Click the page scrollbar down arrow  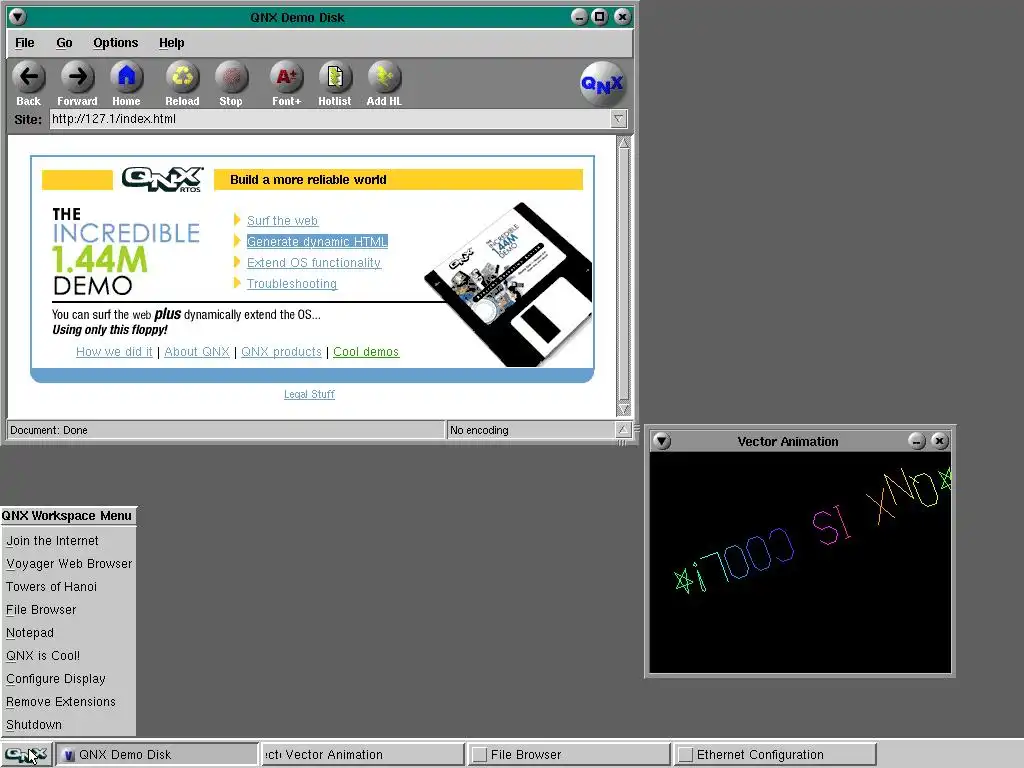tap(624, 409)
